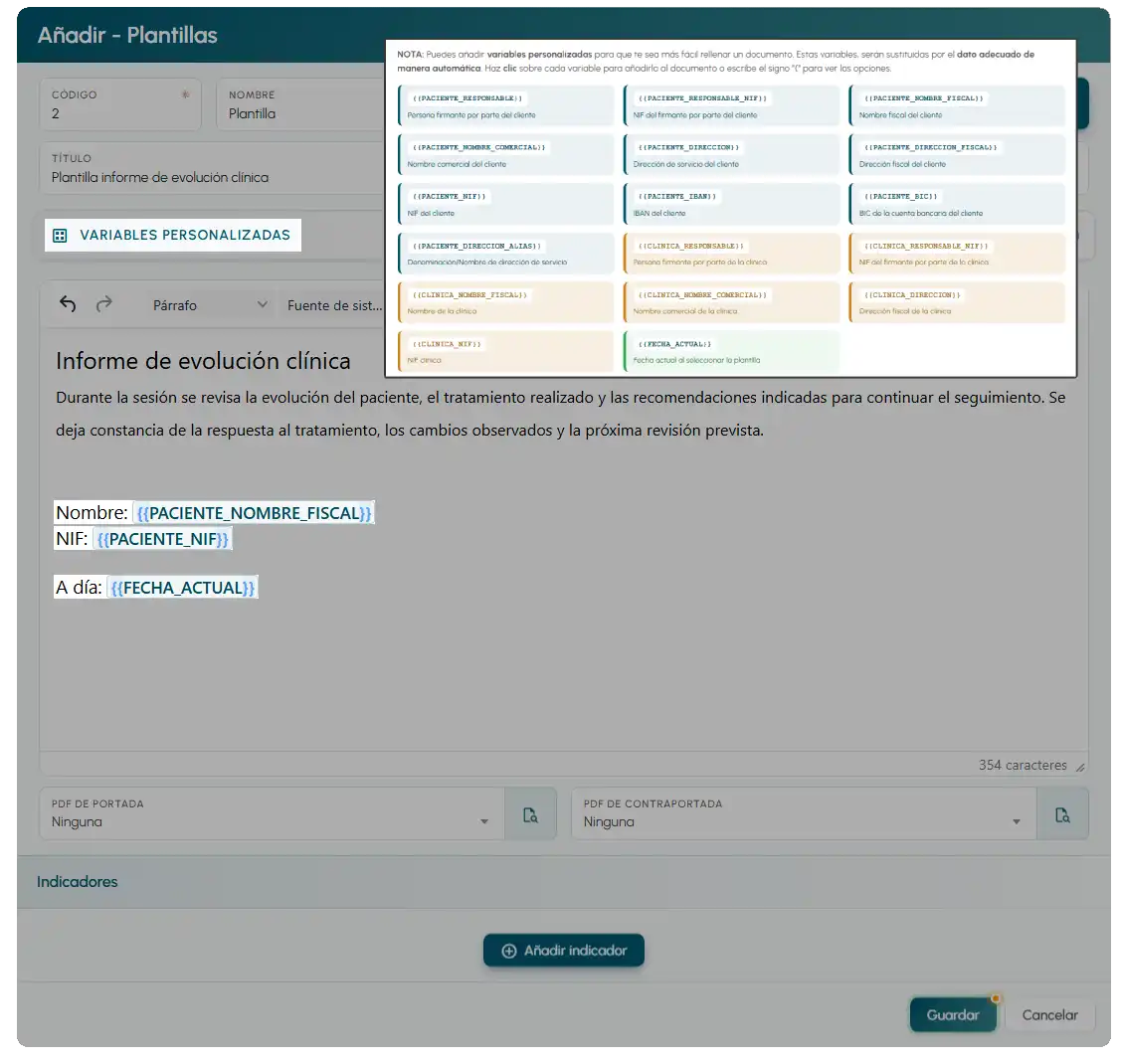Insert the CLINICA_RESPONSABLE variable
The width and height of the screenshot is (1121, 1064).
(731, 254)
